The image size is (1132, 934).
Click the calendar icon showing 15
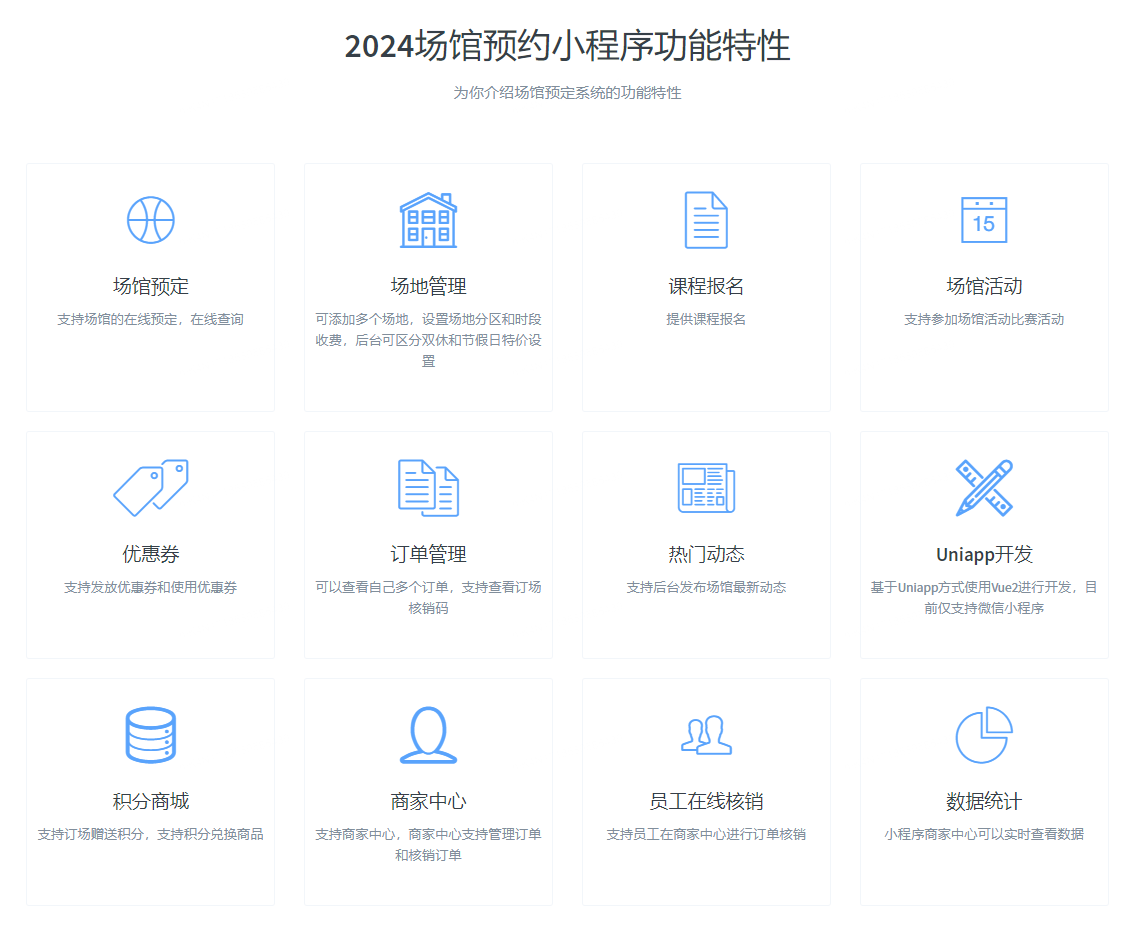point(984,220)
